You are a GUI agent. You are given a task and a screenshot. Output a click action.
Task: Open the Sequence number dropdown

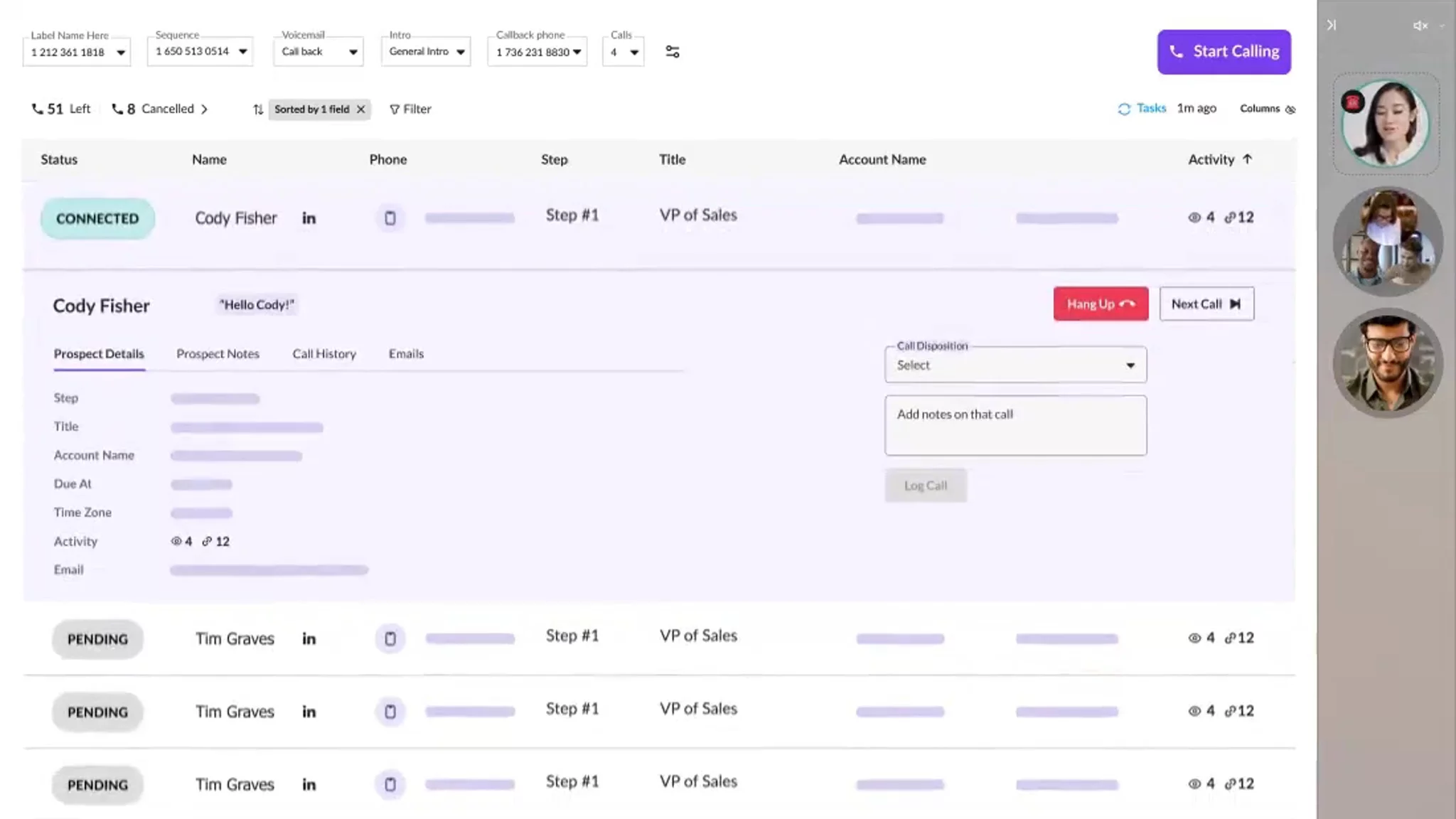[200, 52]
